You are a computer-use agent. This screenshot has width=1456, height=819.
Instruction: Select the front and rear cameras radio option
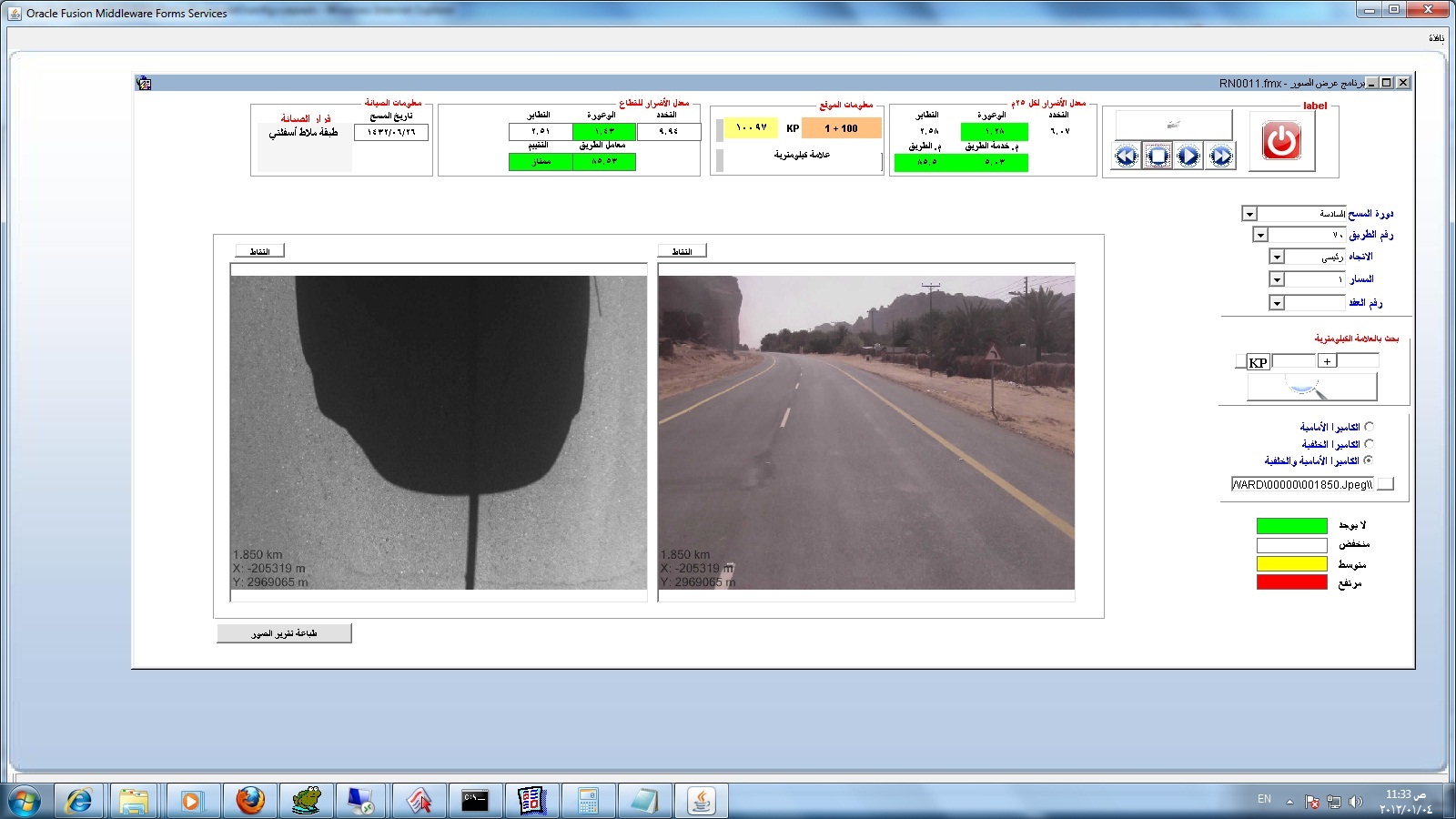tap(1369, 460)
